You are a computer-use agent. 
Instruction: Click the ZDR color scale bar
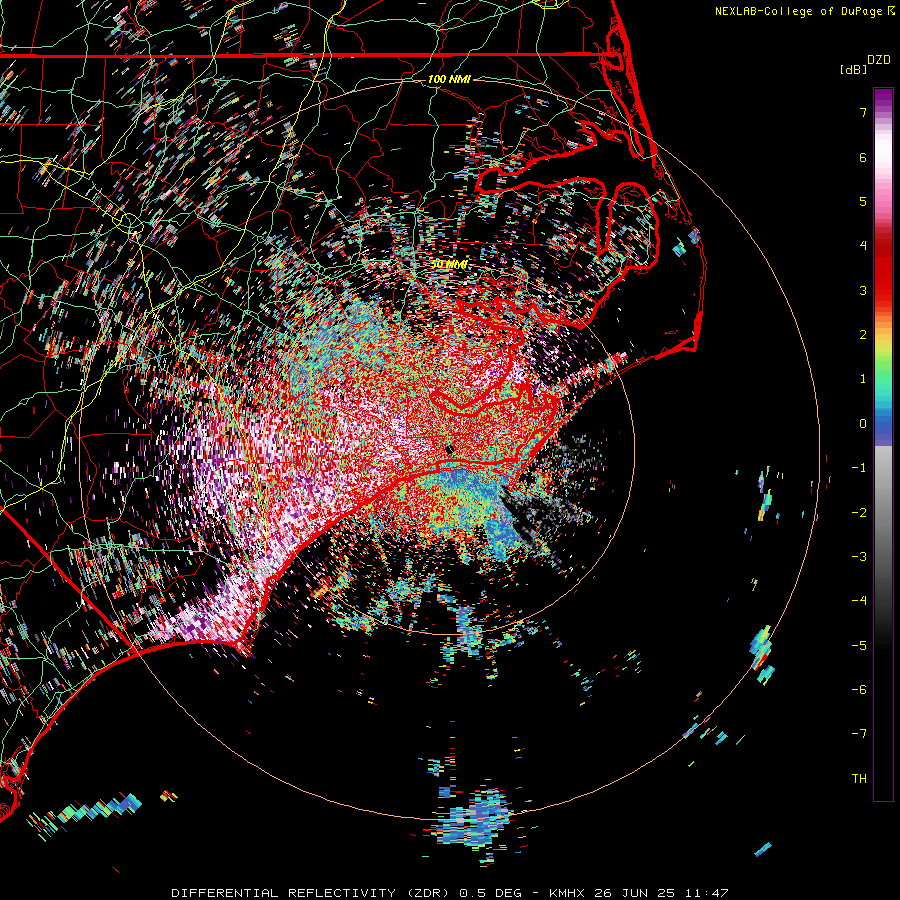(x=883, y=444)
